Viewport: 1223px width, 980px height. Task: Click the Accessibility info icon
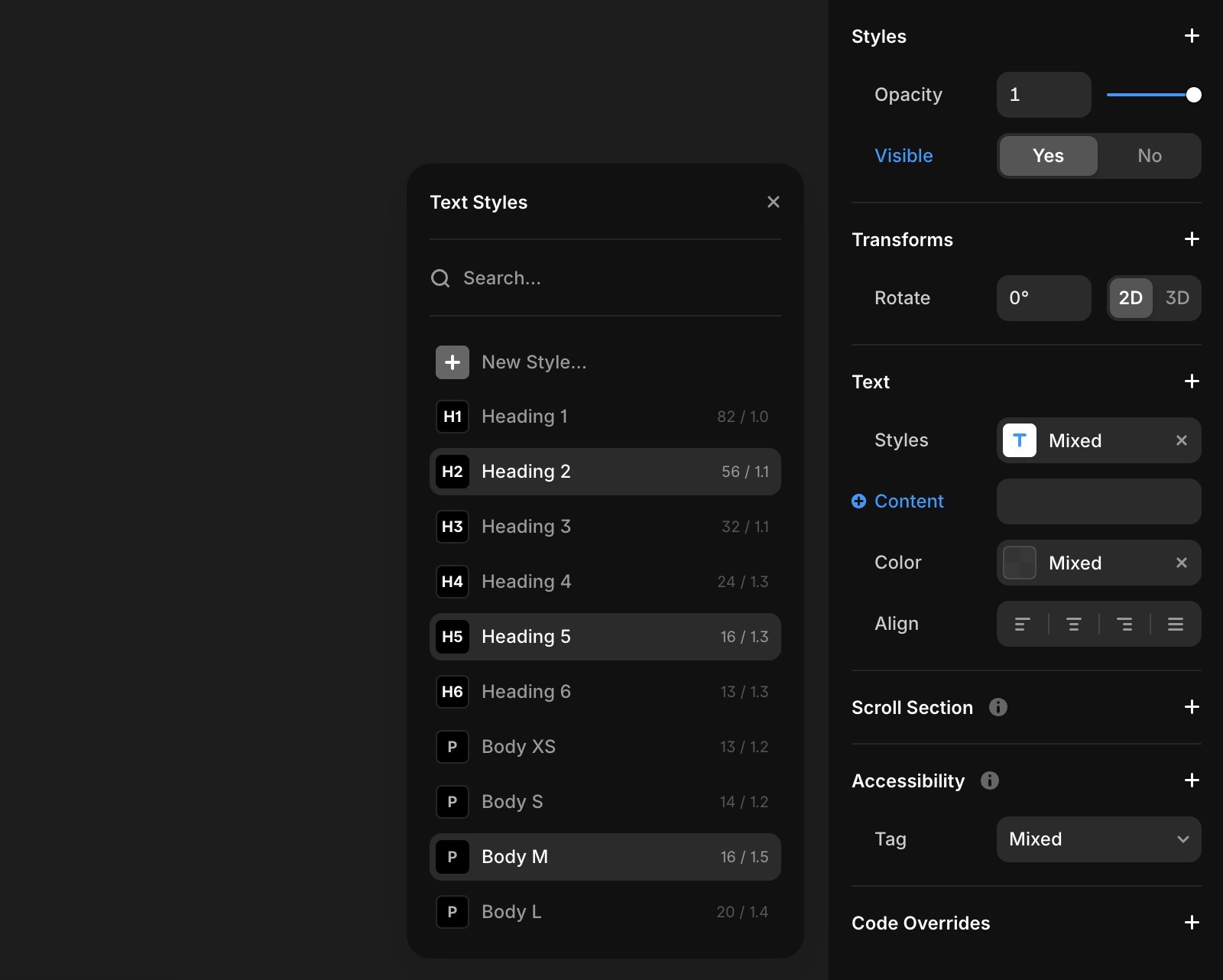pyautogui.click(x=990, y=780)
